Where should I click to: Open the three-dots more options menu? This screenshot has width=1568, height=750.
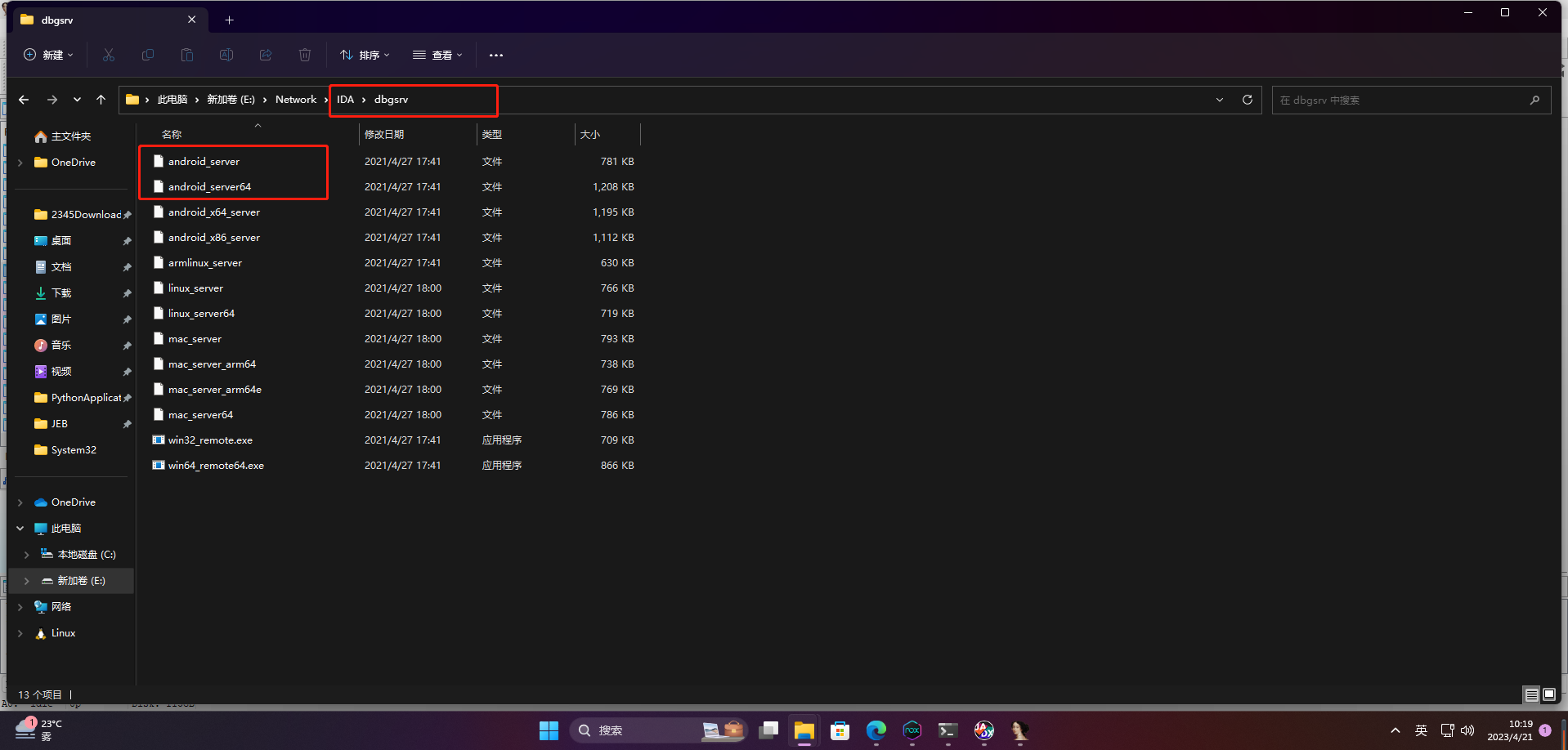496,55
